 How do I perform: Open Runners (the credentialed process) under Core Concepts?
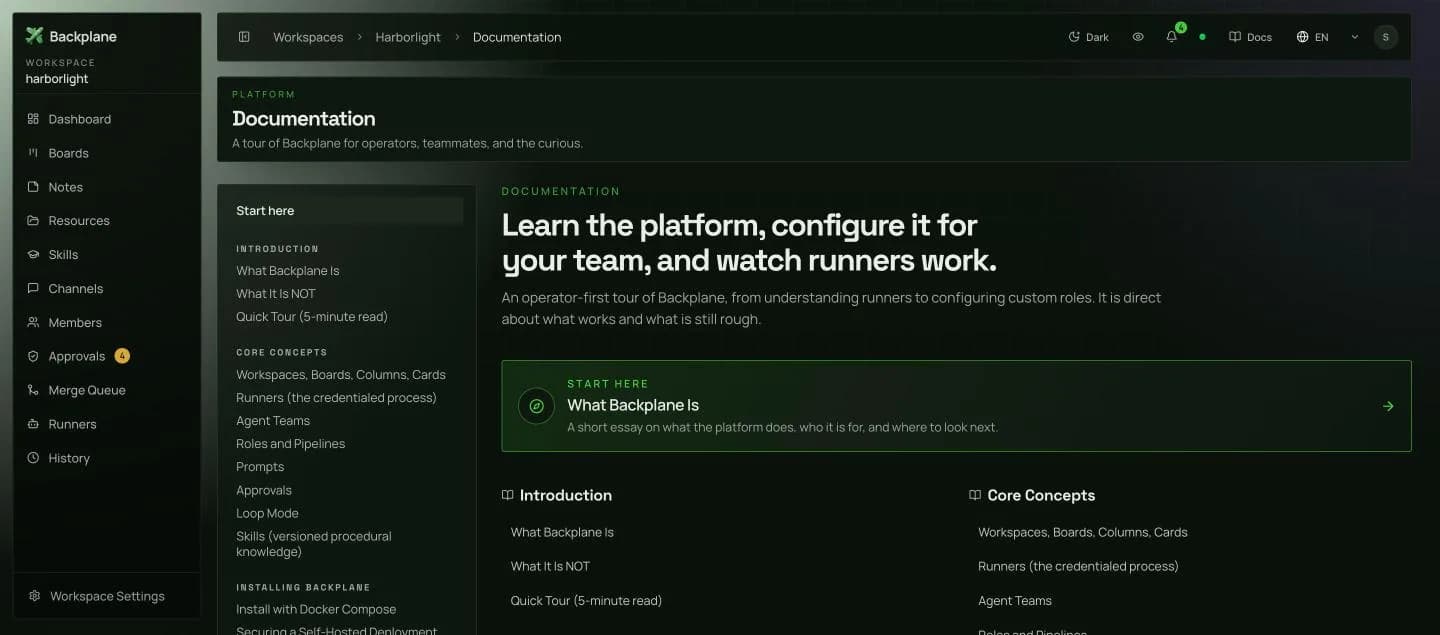(x=1078, y=567)
